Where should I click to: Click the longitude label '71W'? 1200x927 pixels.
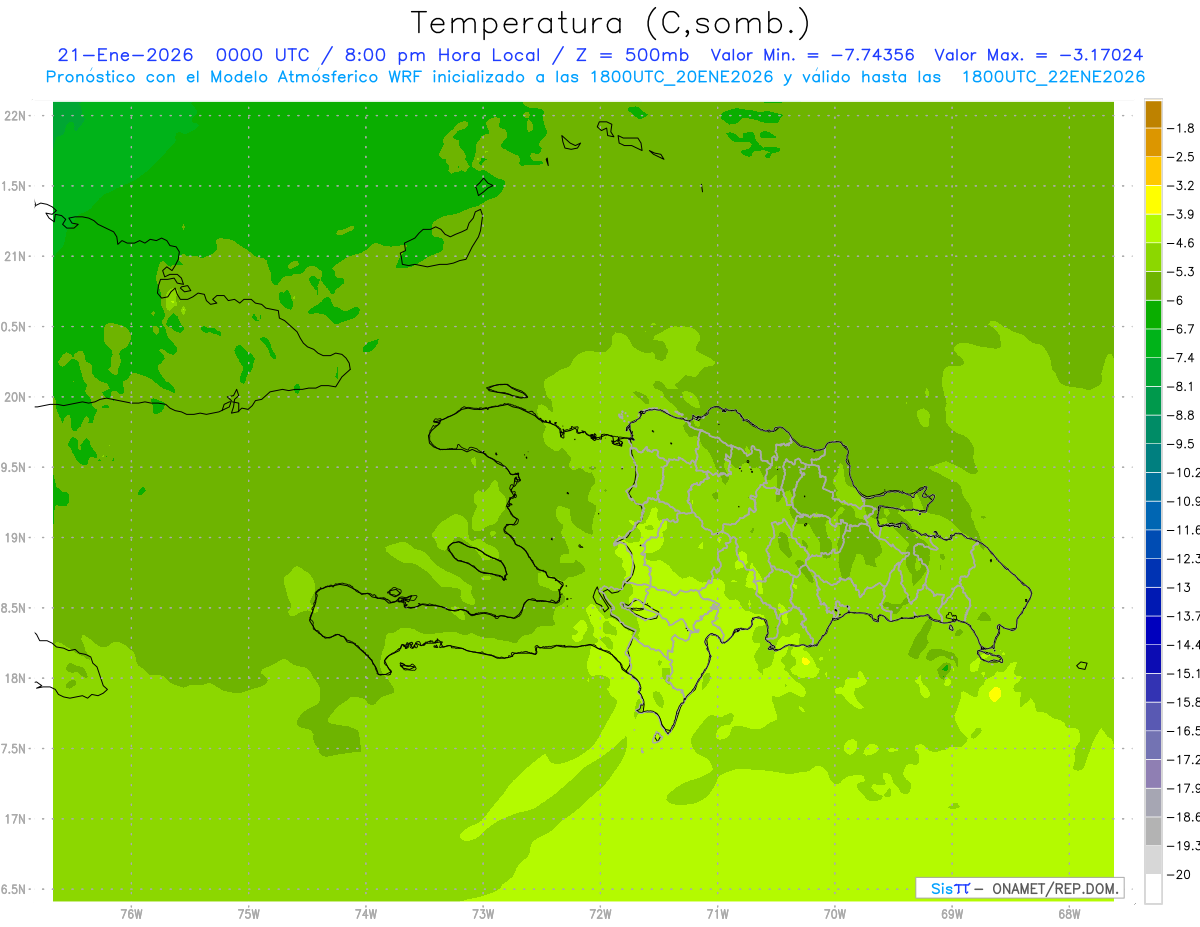click(x=717, y=915)
